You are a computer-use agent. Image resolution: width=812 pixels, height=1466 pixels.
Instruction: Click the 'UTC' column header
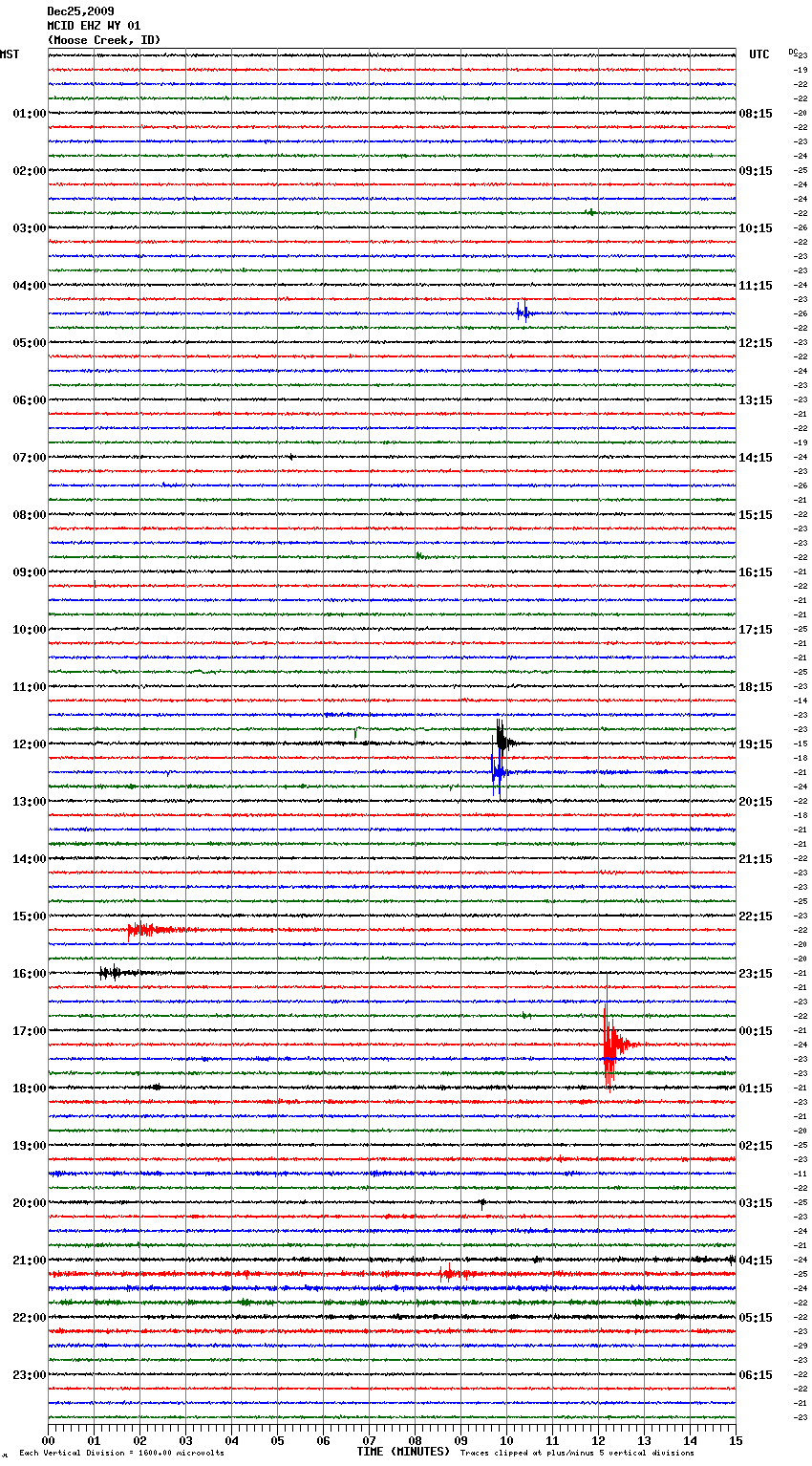tap(759, 54)
